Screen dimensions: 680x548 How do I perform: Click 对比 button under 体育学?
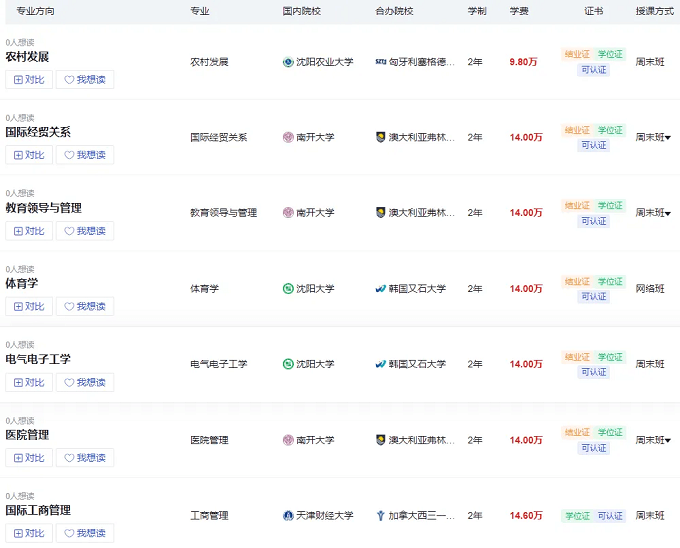point(29,306)
